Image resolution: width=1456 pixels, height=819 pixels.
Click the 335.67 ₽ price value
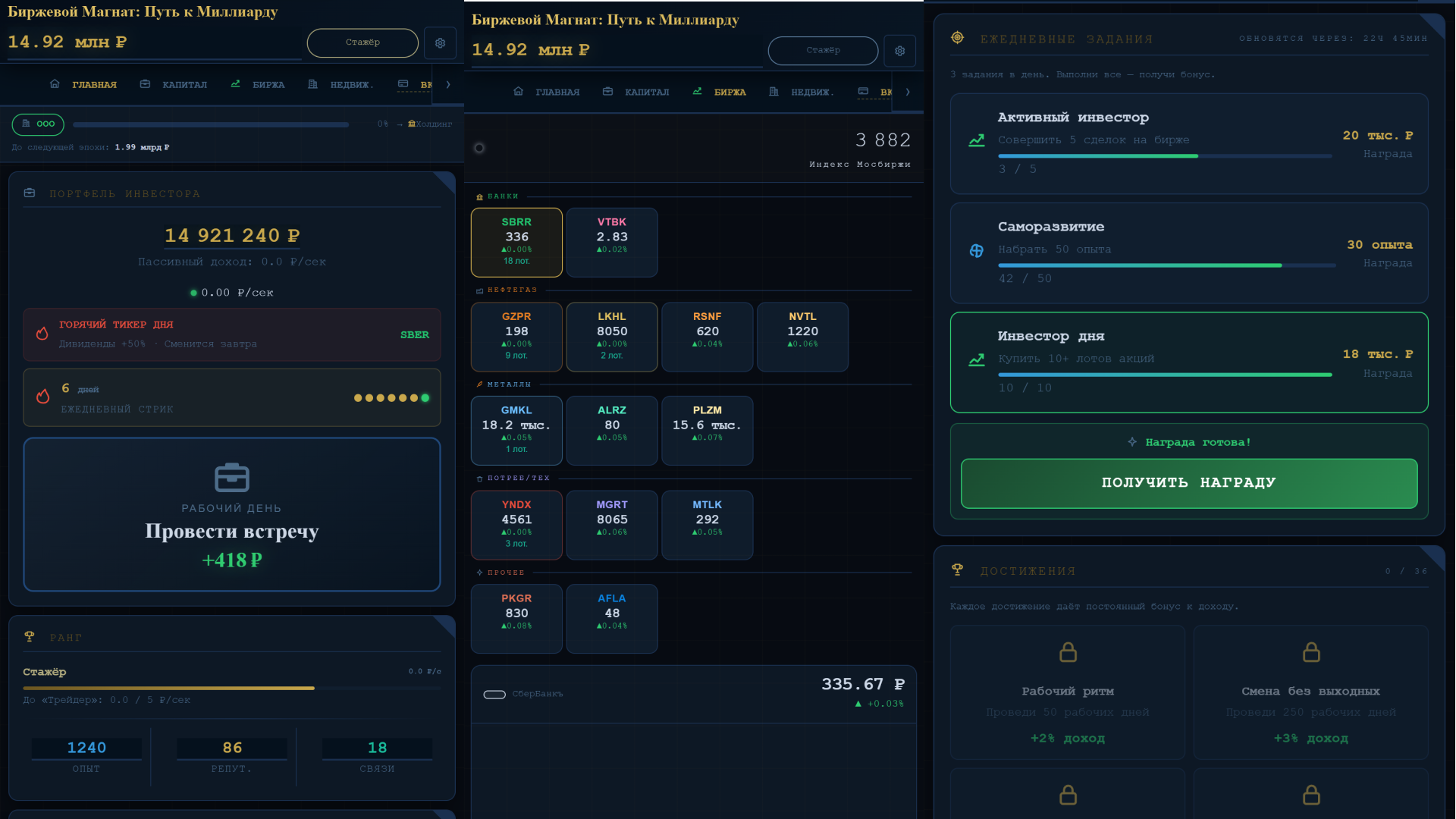point(863,685)
